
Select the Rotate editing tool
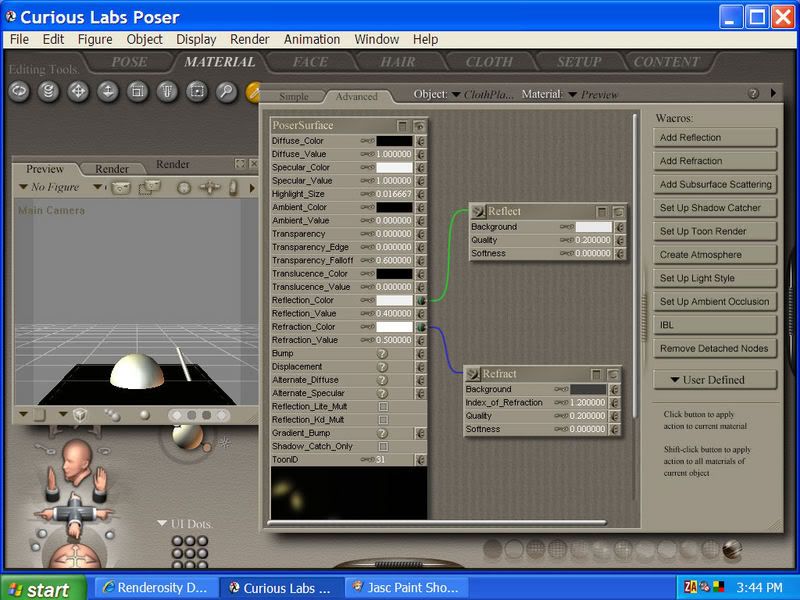pyautogui.click(x=18, y=92)
